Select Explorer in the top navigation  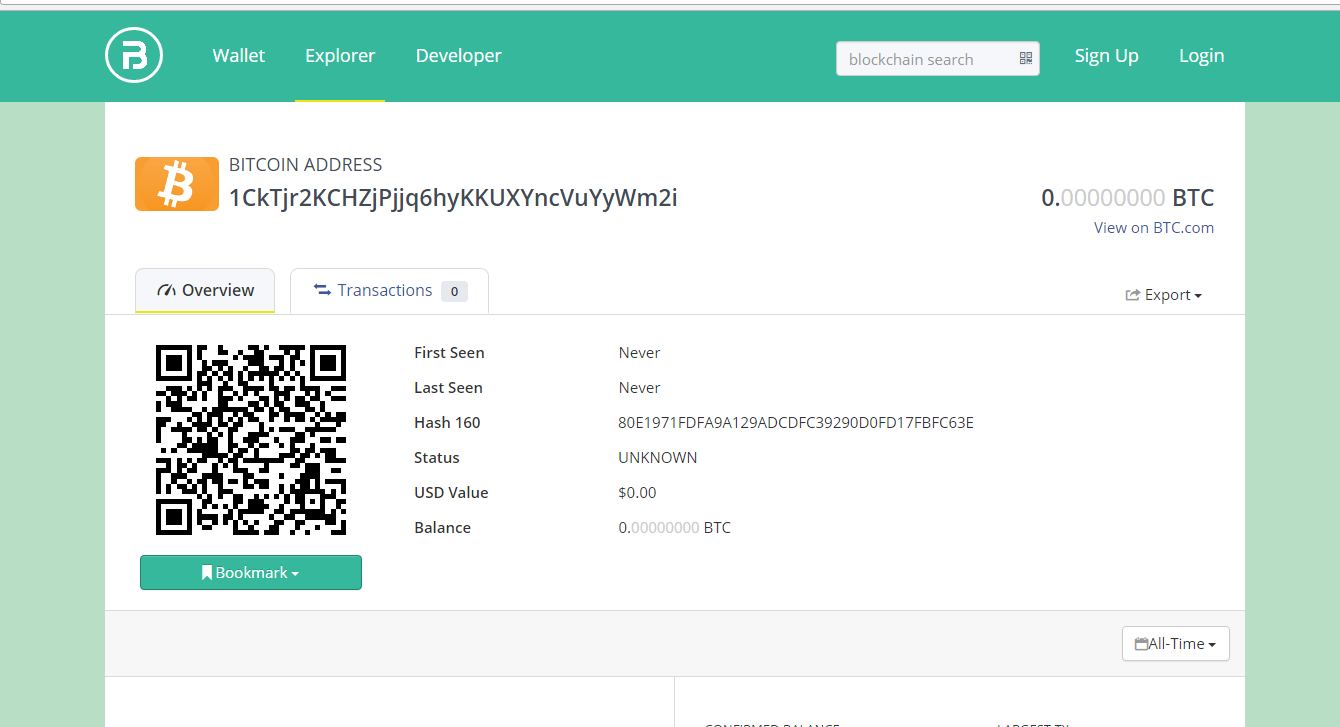coord(340,56)
